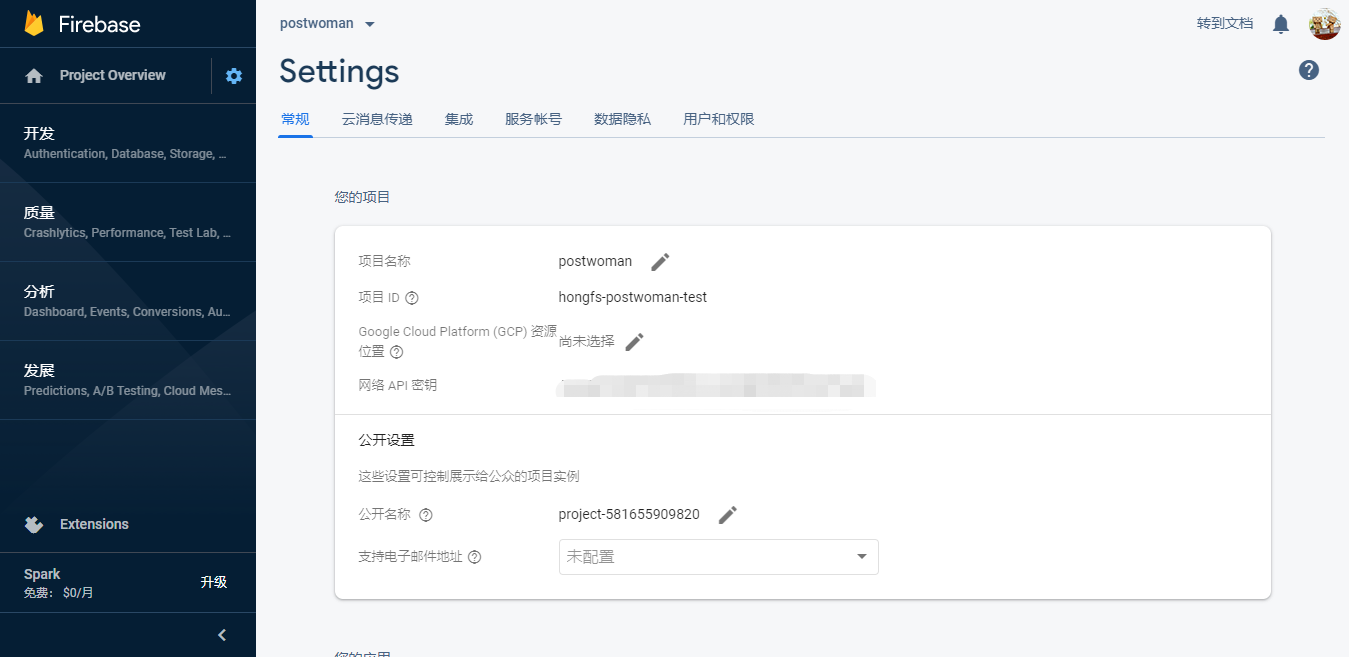Switch to the 云消息传递 tab

tap(377, 119)
